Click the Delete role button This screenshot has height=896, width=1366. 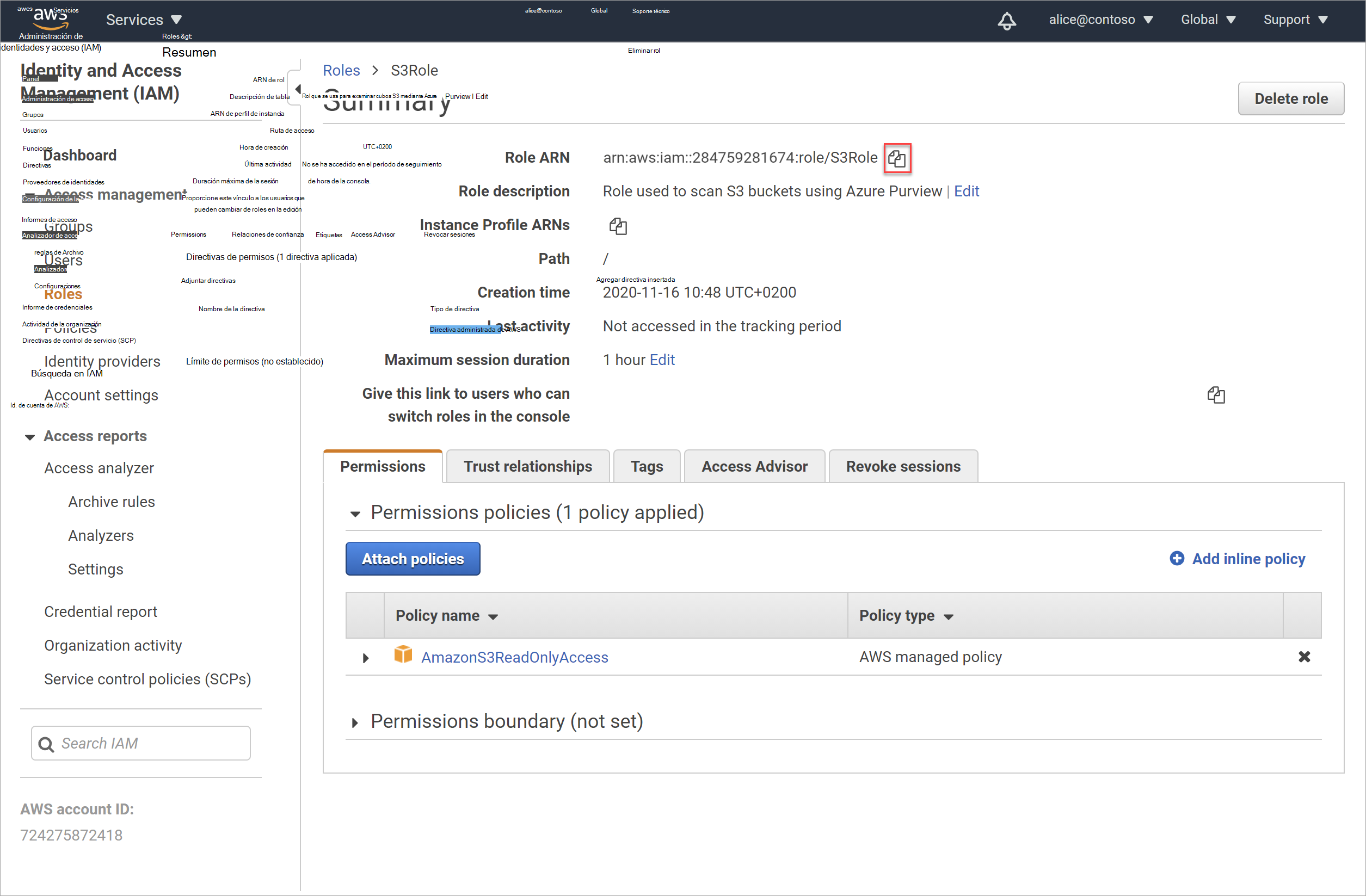(1291, 98)
